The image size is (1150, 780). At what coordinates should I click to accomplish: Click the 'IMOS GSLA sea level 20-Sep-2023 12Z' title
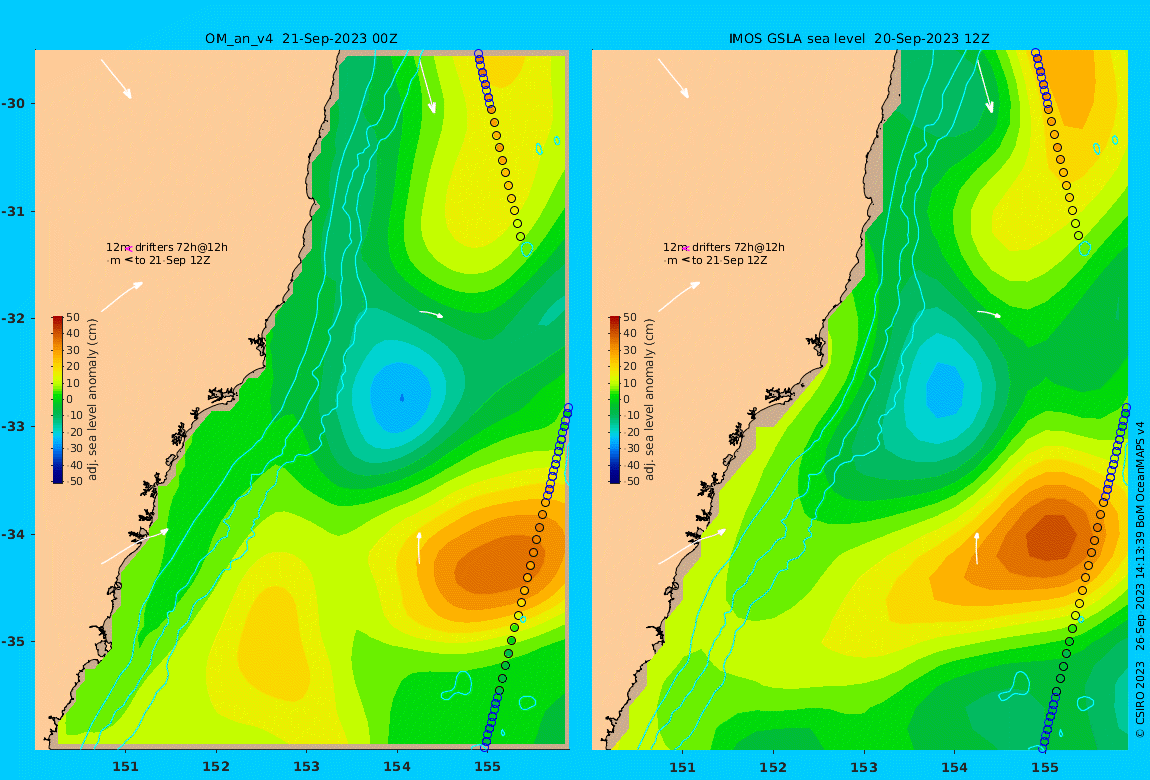point(859,39)
